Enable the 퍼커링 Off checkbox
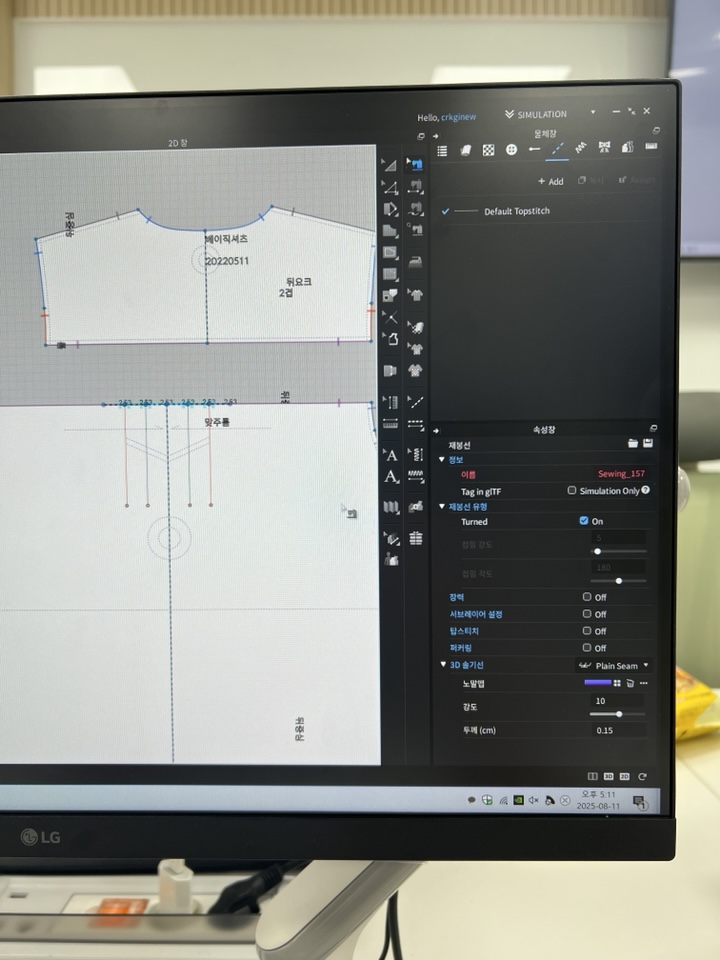The width and height of the screenshot is (720, 960). 587,648
